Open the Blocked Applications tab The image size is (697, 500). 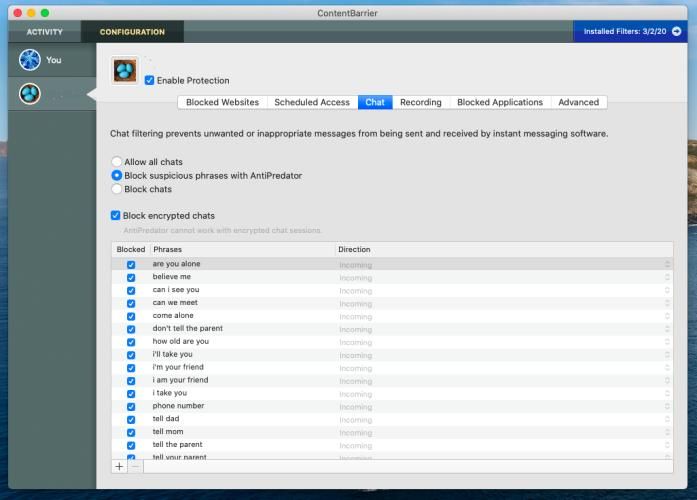(500, 102)
